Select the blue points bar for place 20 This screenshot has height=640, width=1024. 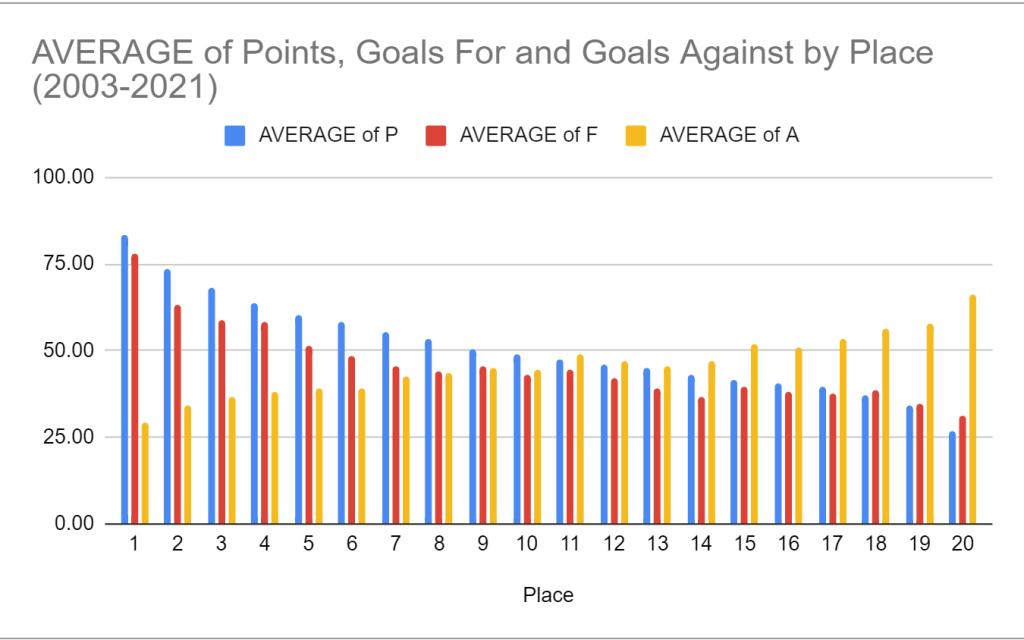pos(951,478)
